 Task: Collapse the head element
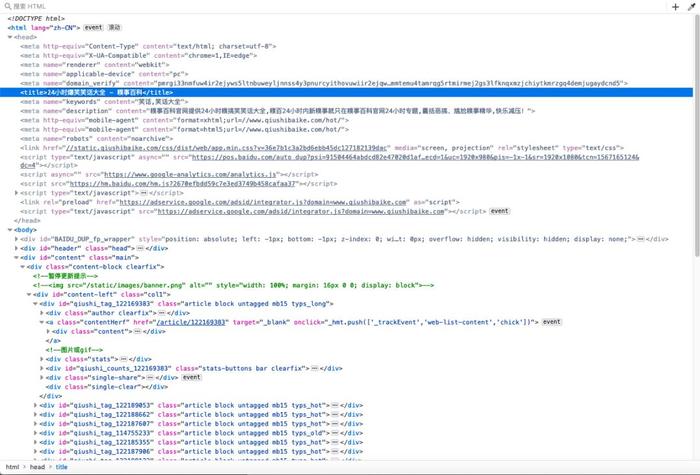[10, 37]
